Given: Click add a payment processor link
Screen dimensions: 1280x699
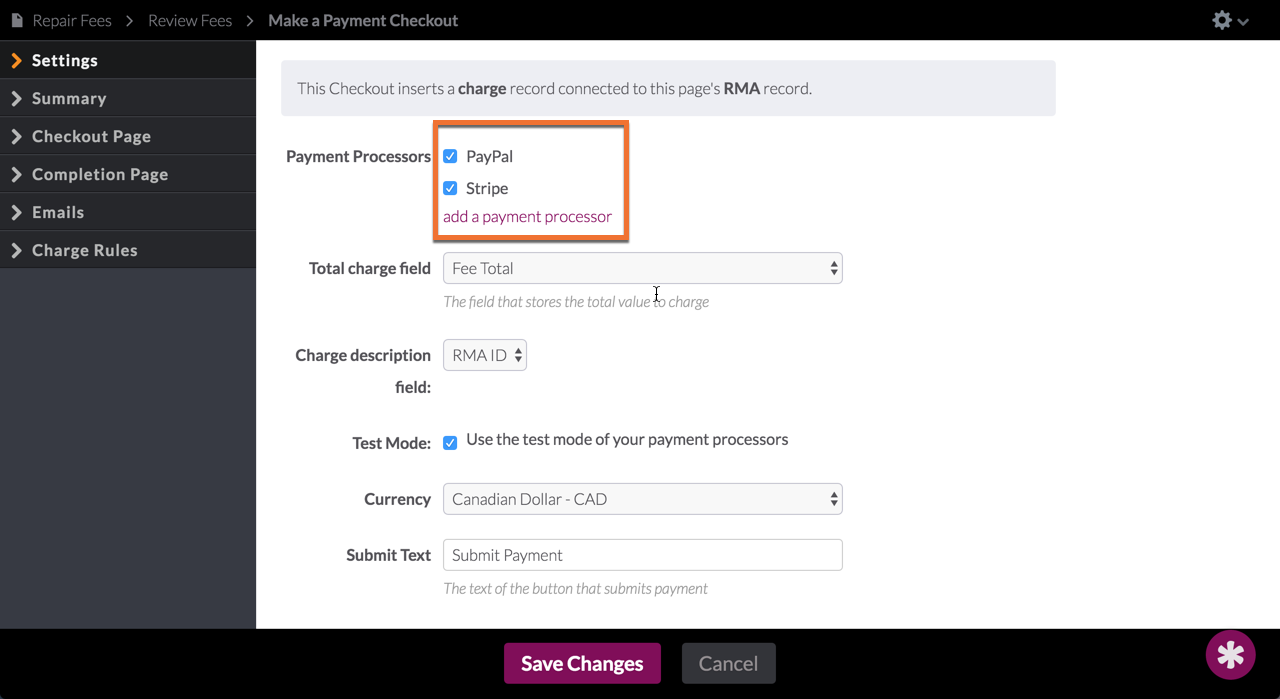Looking at the screenshot, I should [527, 216].
